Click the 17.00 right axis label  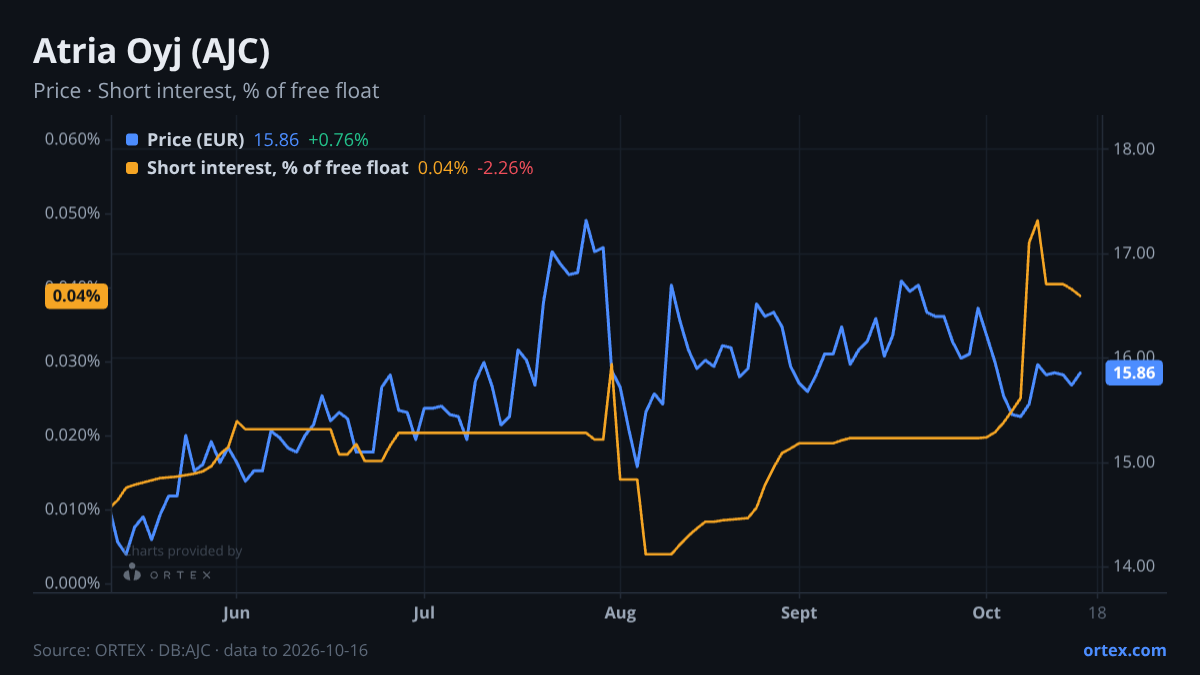(x=1134, y=253)
